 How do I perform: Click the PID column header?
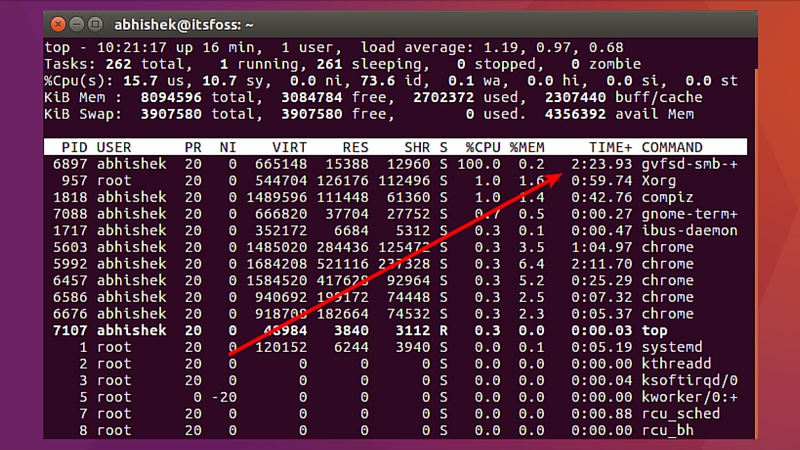click(x=74, y=147)
